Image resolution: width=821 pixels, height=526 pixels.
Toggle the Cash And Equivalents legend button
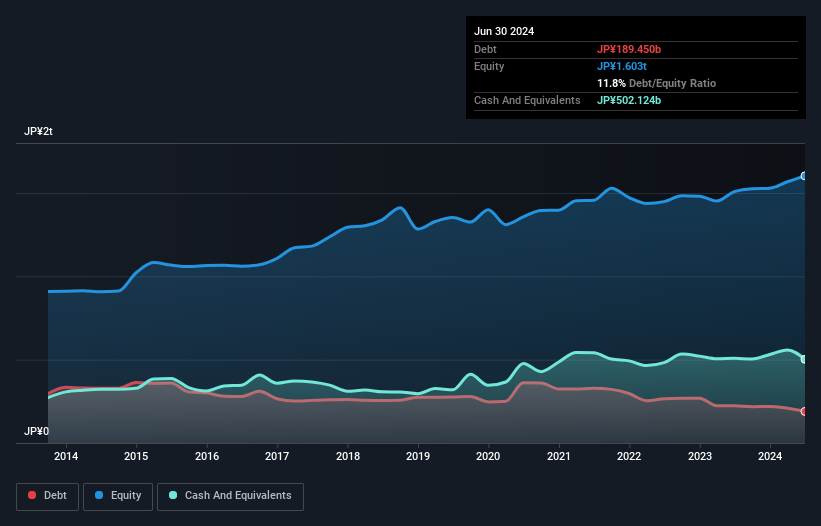(230, 496)
